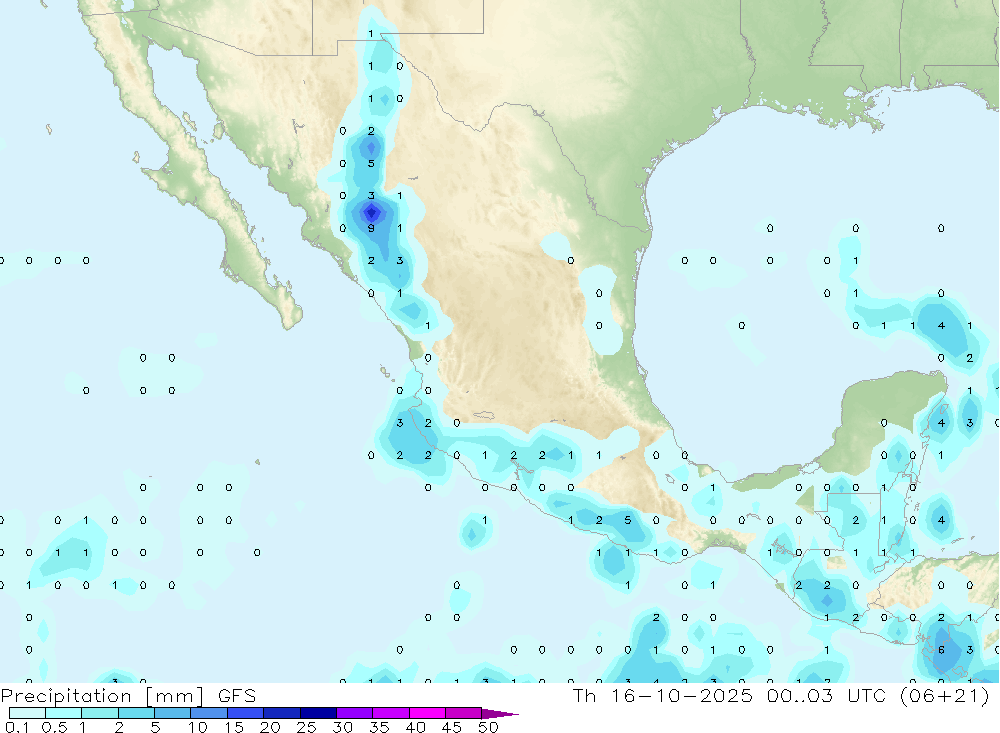Click the 0.1–0.5 mm legend color box

[27, 713]
